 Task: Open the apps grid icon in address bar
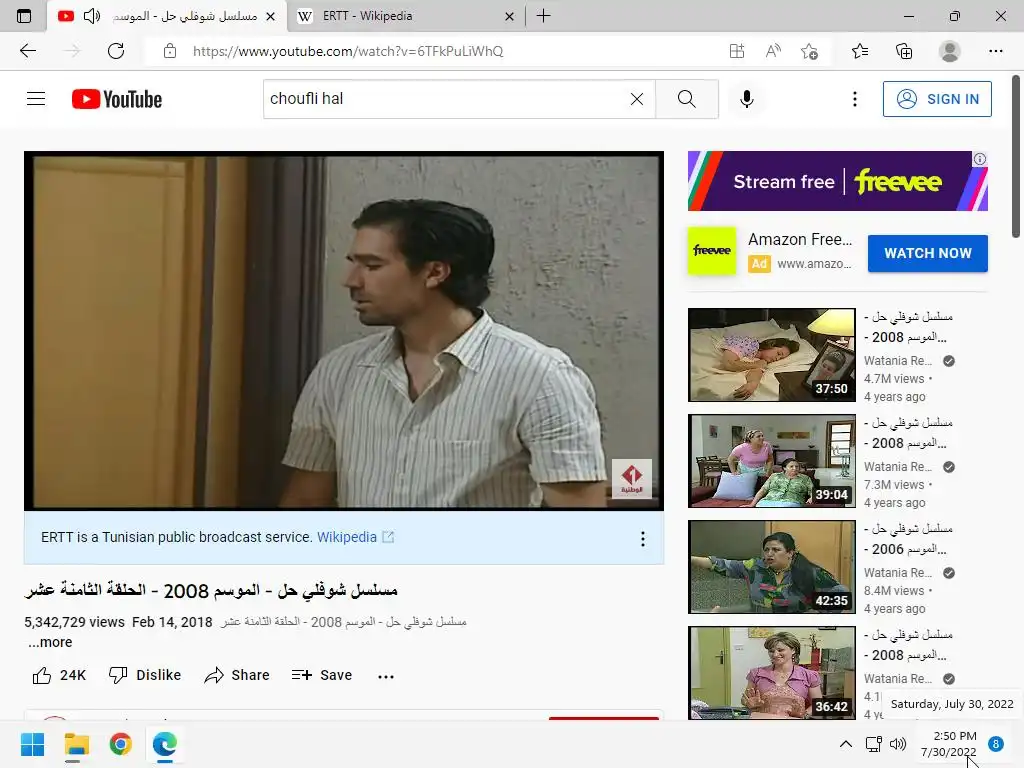737,51
